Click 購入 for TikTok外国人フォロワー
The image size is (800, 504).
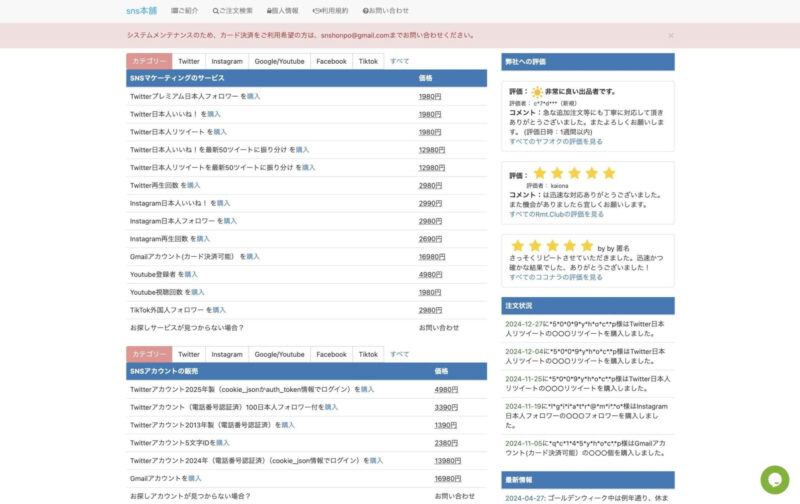(219, 310)
